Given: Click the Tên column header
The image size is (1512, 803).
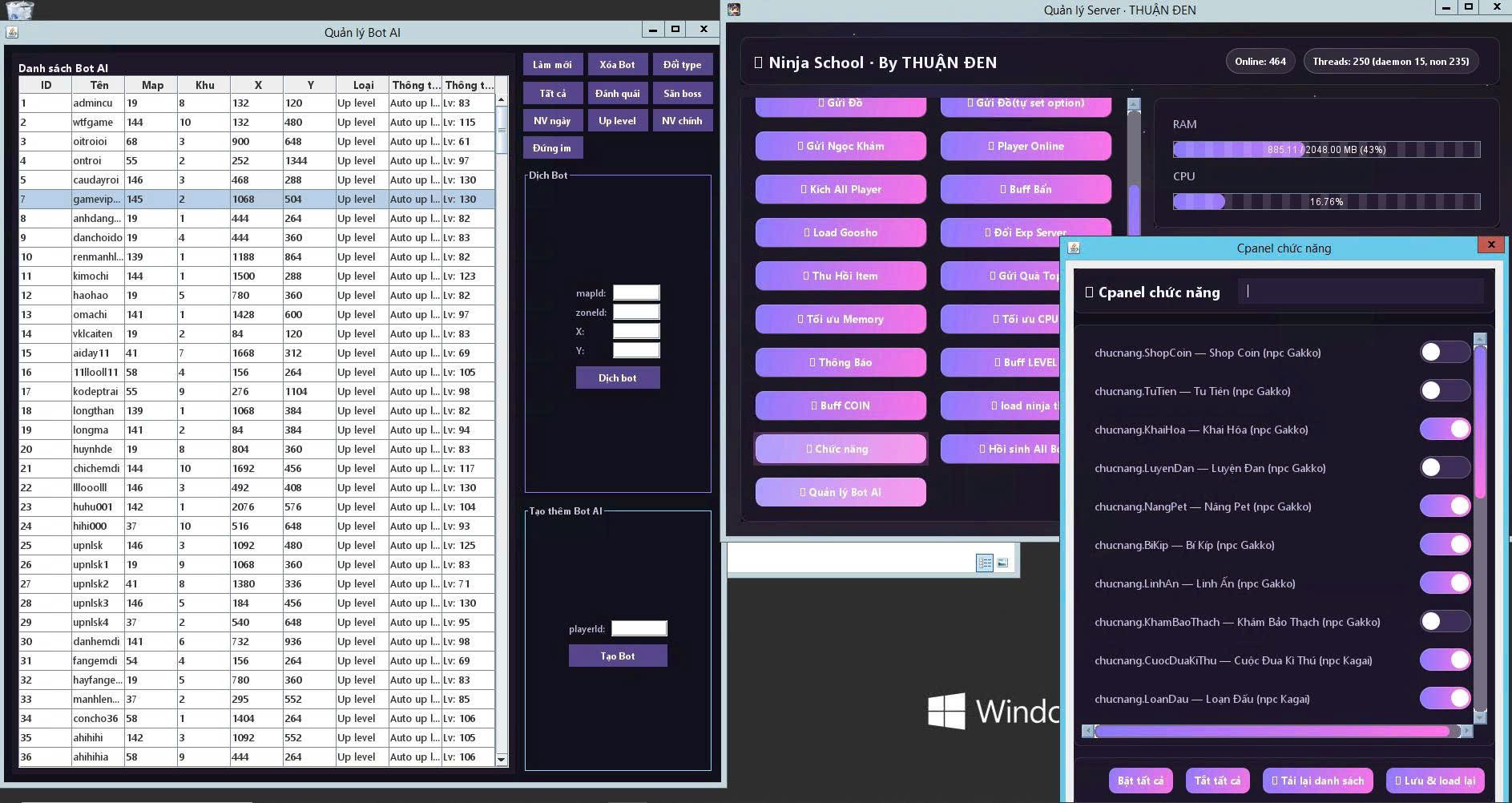Looking at the screenshot, I should click(x=99, y=85).
